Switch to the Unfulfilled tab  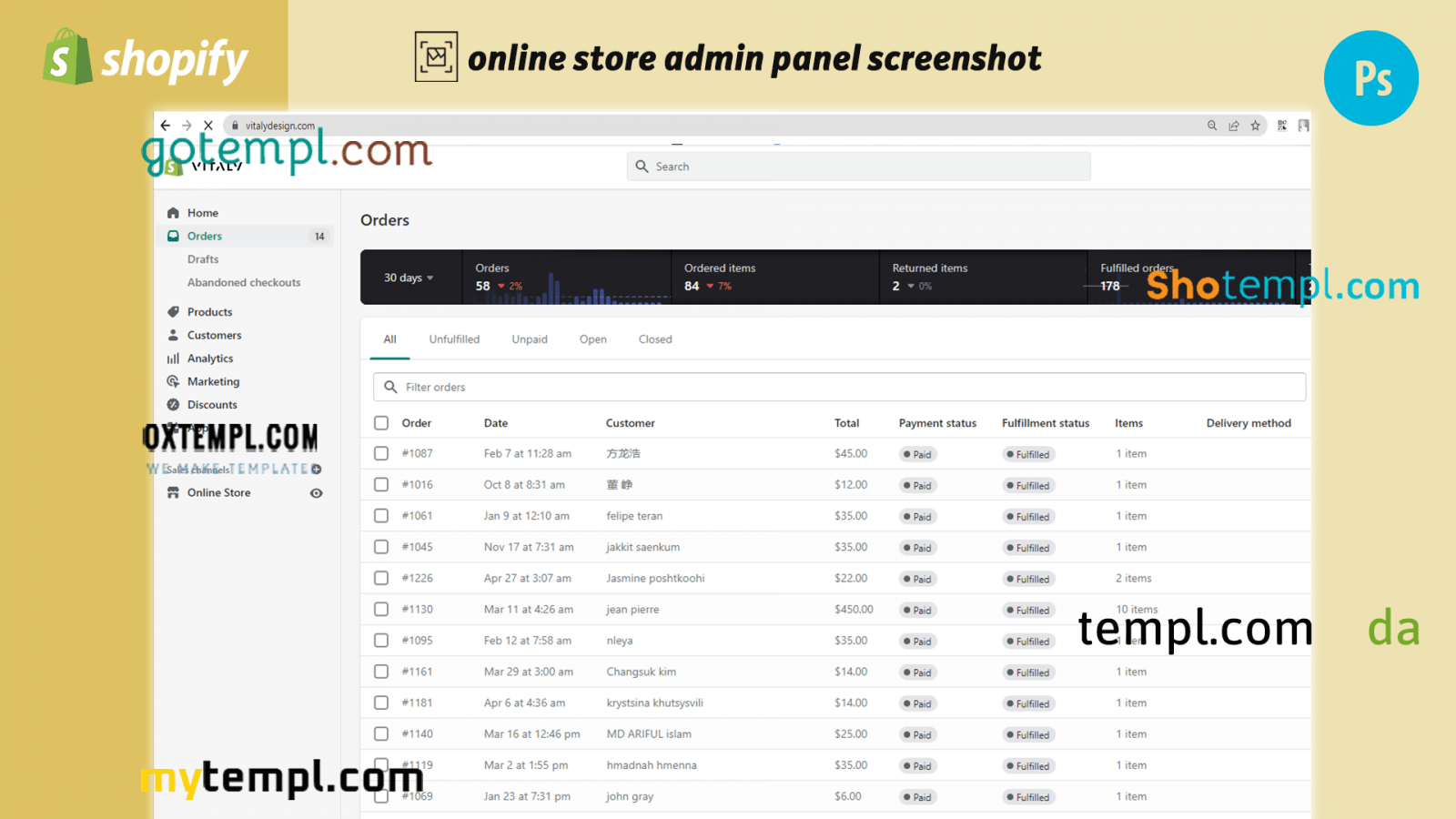(x=454, y=339)
